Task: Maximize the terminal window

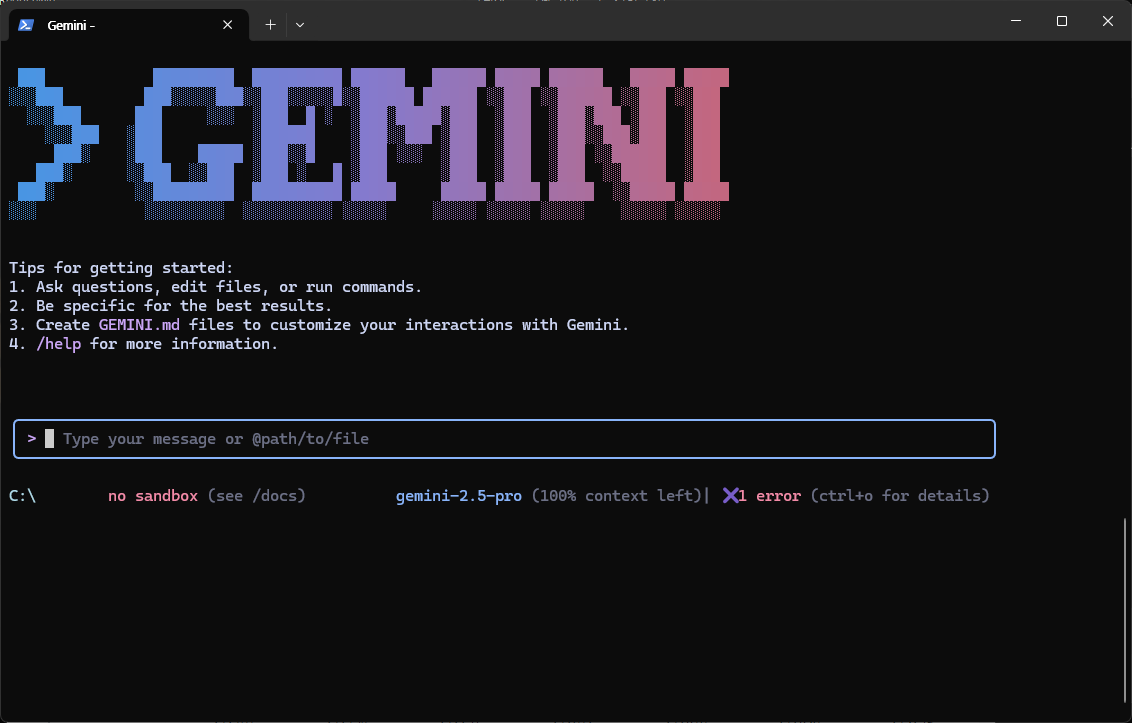Action: (1062, 21)
